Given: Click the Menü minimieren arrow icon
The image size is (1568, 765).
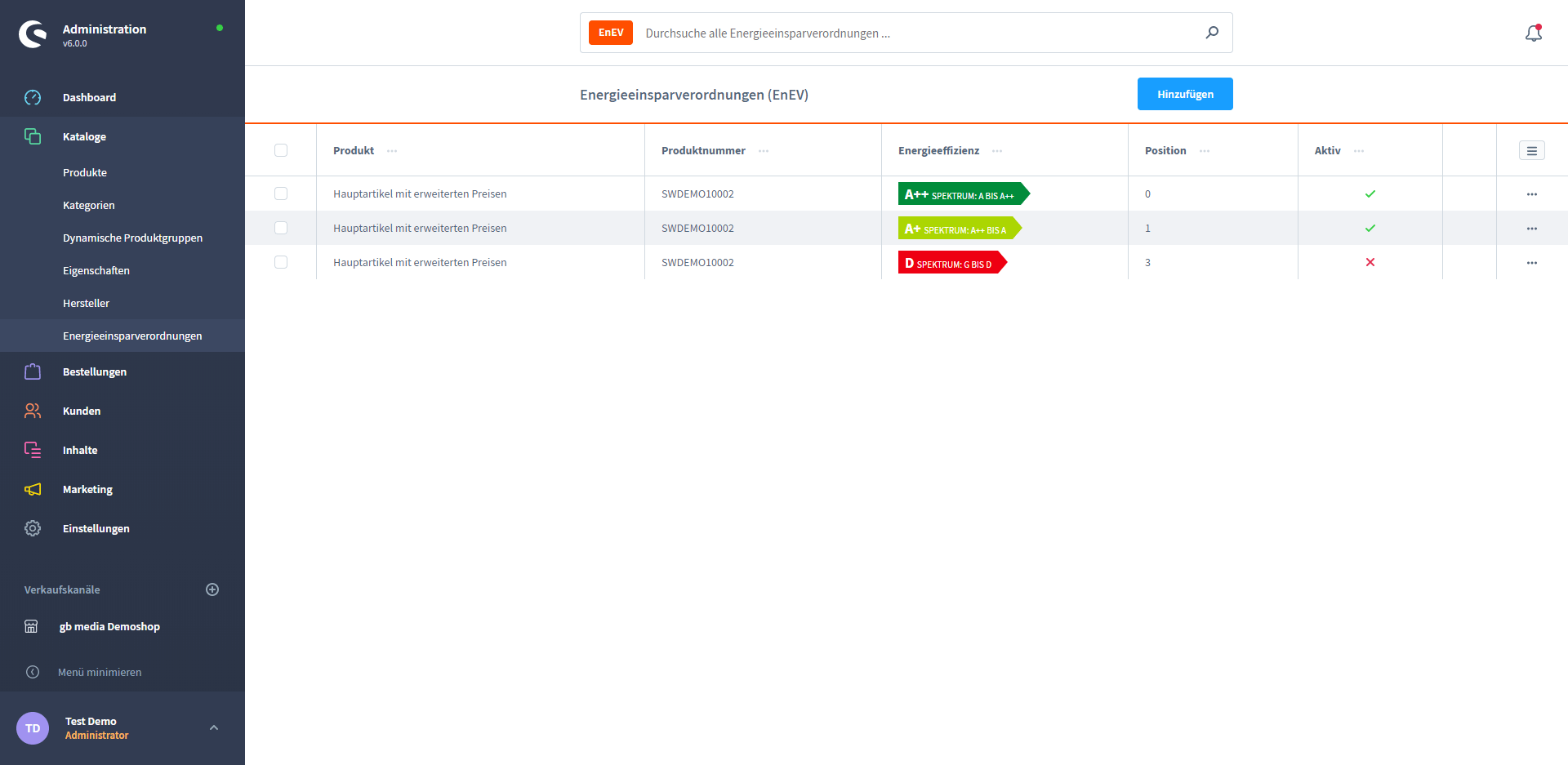Looking at the screenshot, I should [x=33, y=672].
